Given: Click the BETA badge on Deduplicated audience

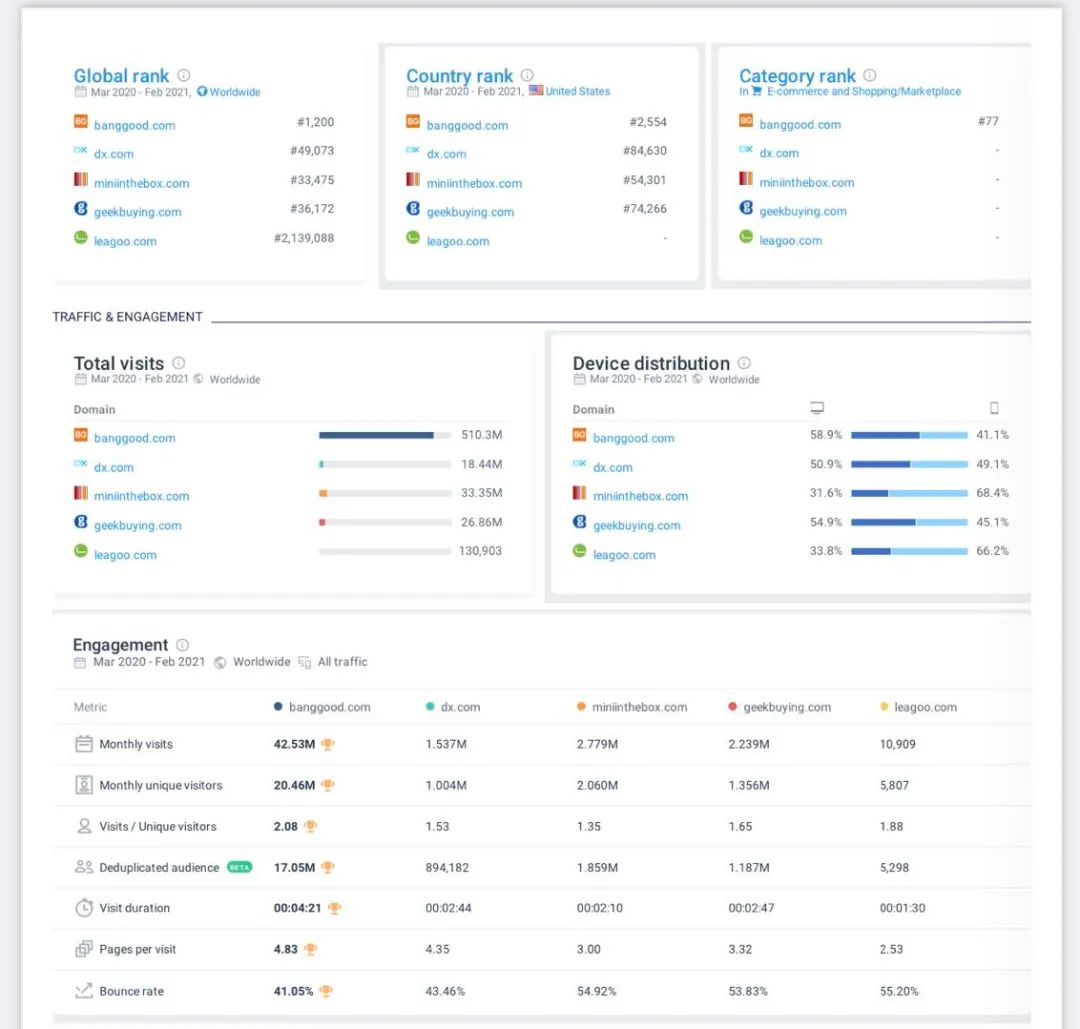Looking at the screenshot, I should click(x=240, y=867).
